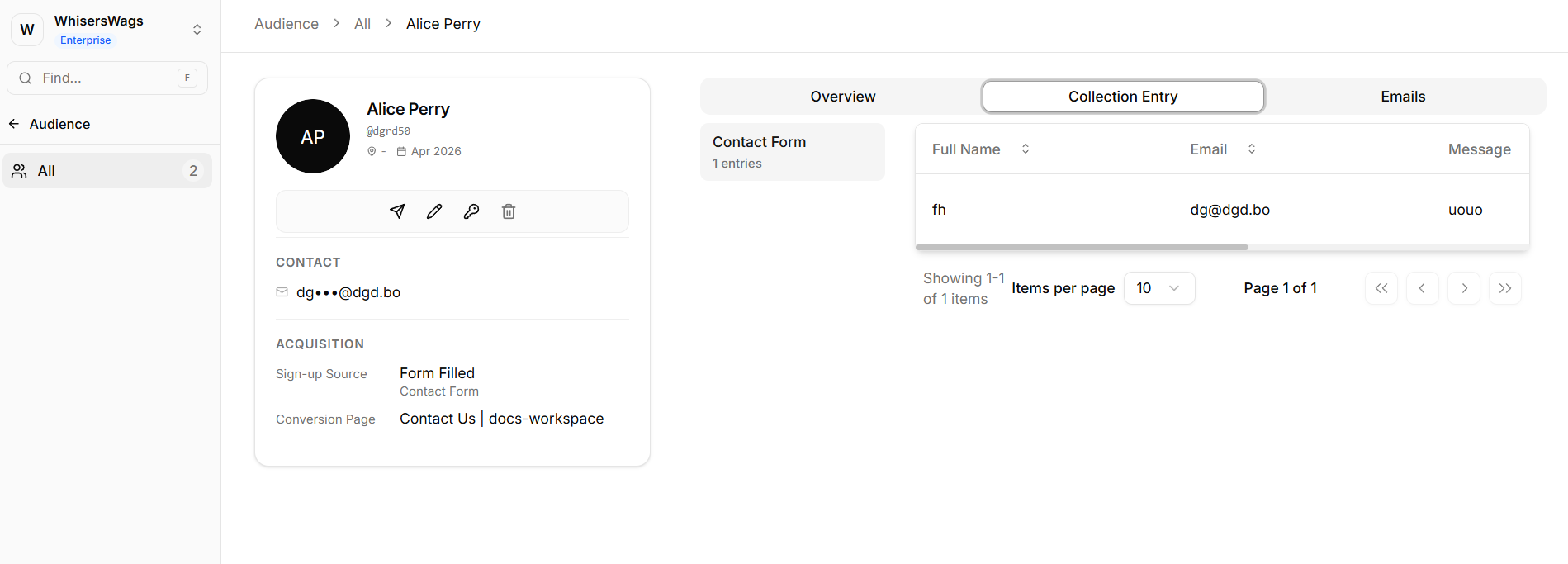Go to previous page arrow
Viewport: 1568px width, 564px height.
click(1422, 288)
